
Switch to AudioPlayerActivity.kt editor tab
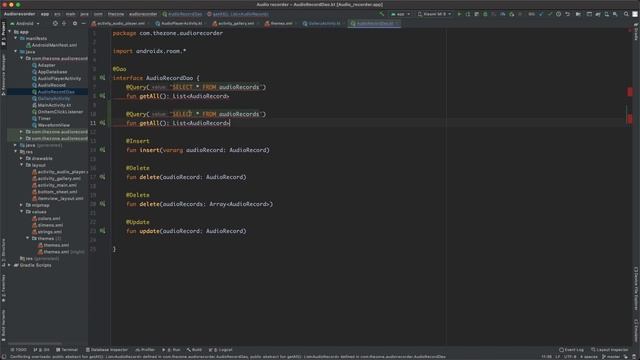coord(179,24)
